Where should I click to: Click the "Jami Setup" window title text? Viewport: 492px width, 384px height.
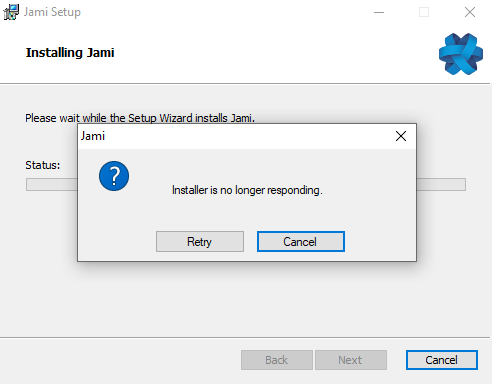52,12
